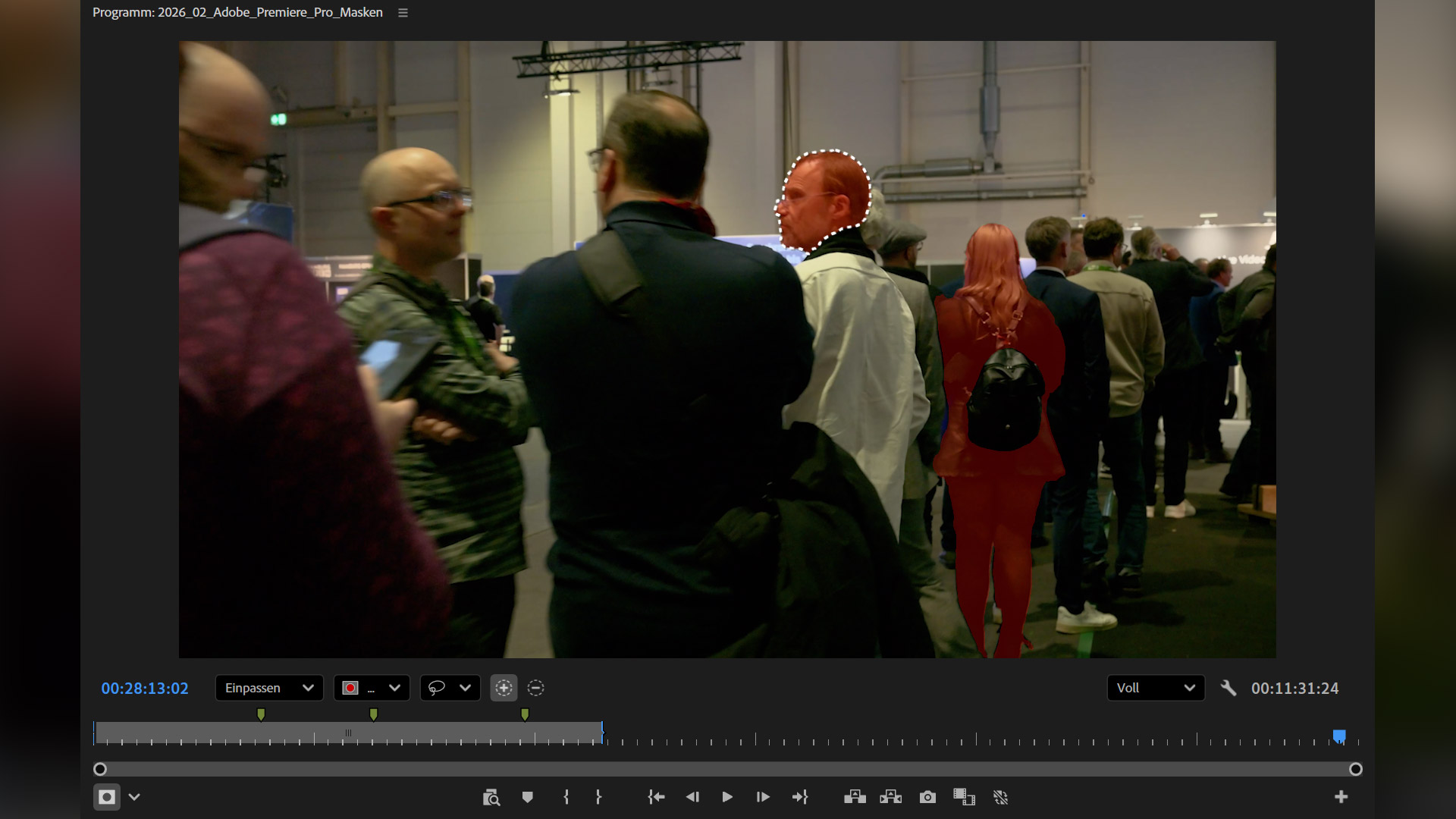Expand the lasso mask tool dropdown
The image size is (1456, 819).
pos(465,688)
